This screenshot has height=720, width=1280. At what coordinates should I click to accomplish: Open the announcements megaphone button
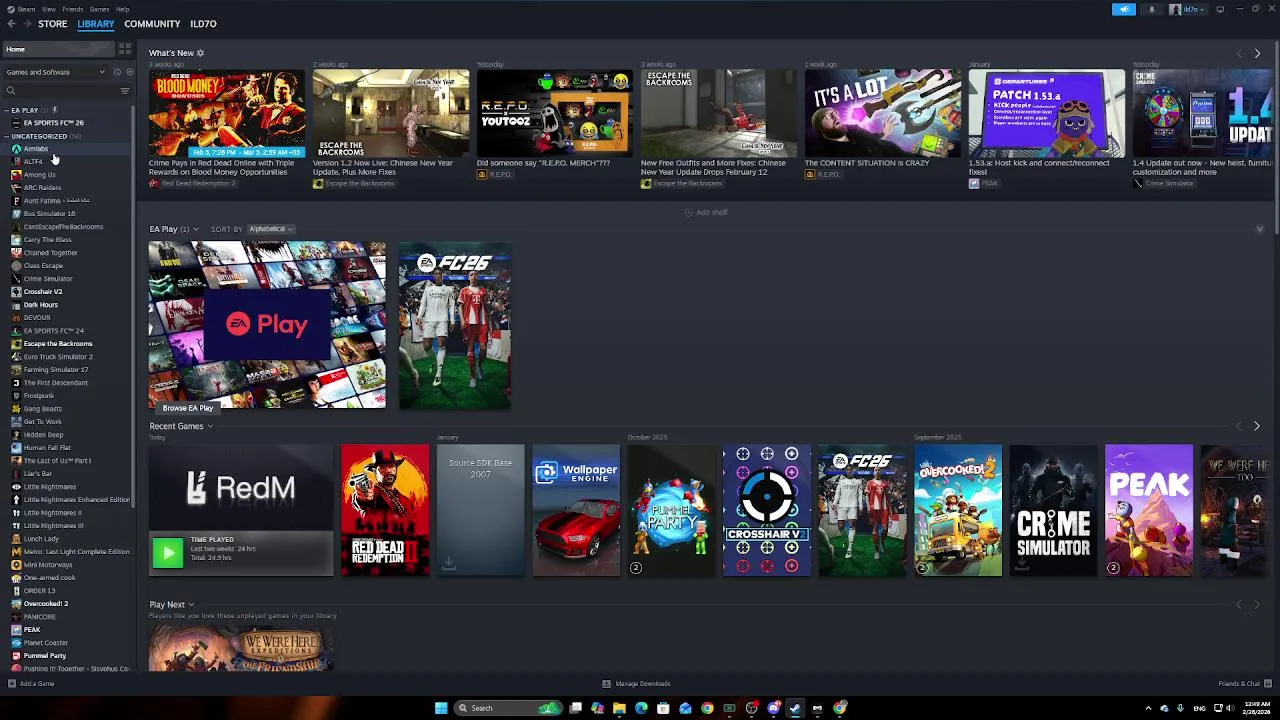[1124, 9]
